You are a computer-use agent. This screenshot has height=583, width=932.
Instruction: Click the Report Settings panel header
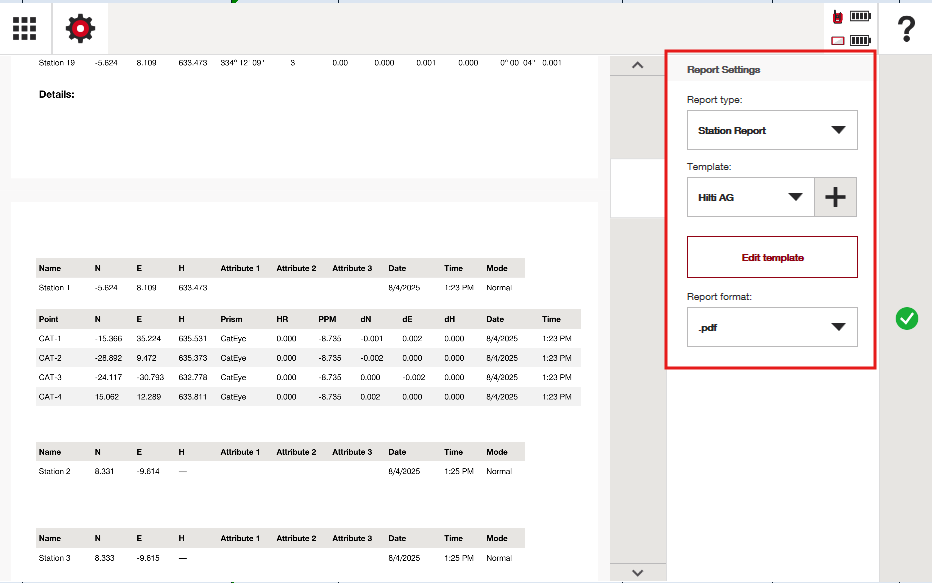point(772,70)
